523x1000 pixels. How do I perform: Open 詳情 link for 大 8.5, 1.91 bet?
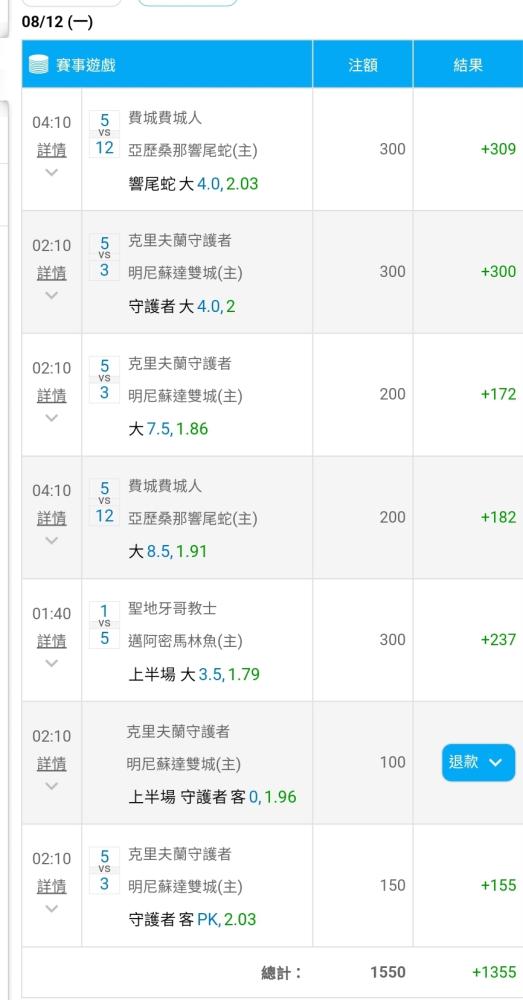point(52,518)
